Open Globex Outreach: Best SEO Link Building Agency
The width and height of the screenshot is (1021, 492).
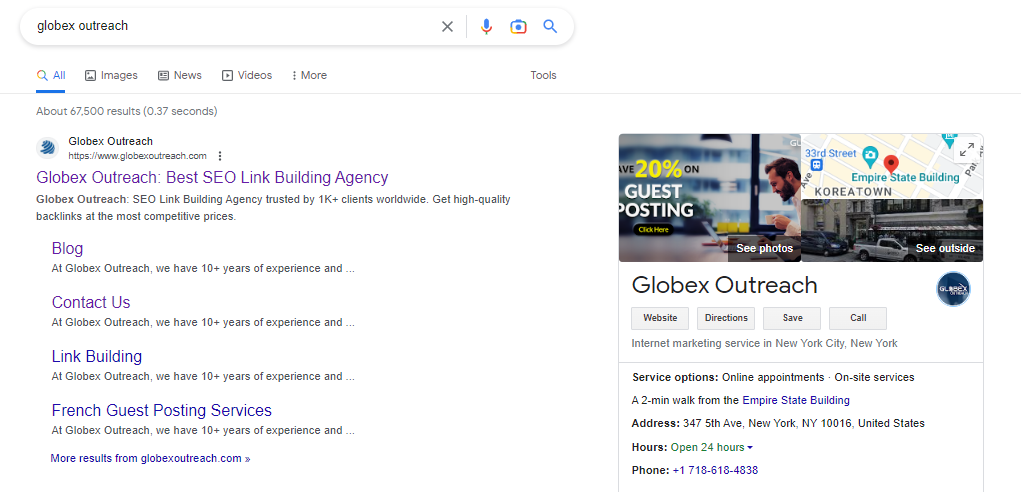(212, 178)
